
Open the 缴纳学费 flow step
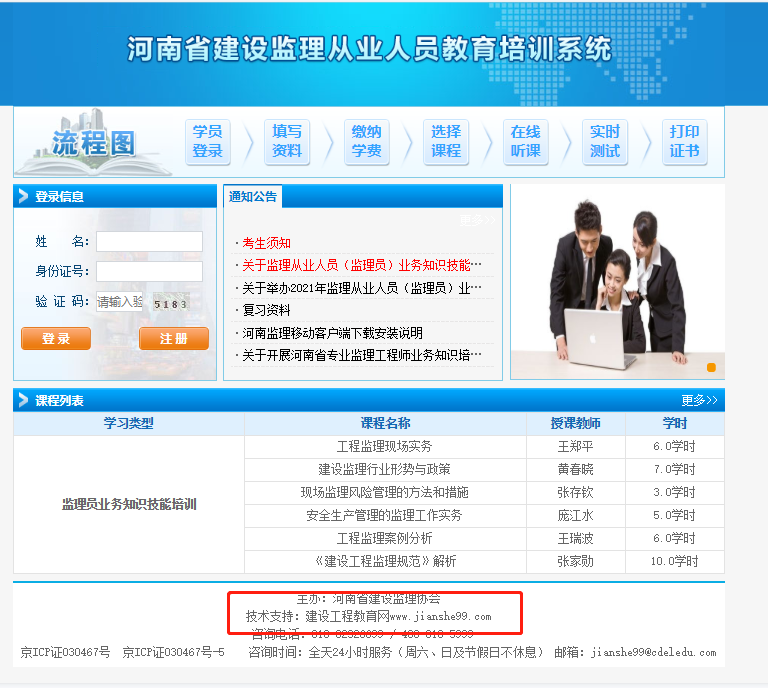tap(366, 142)
